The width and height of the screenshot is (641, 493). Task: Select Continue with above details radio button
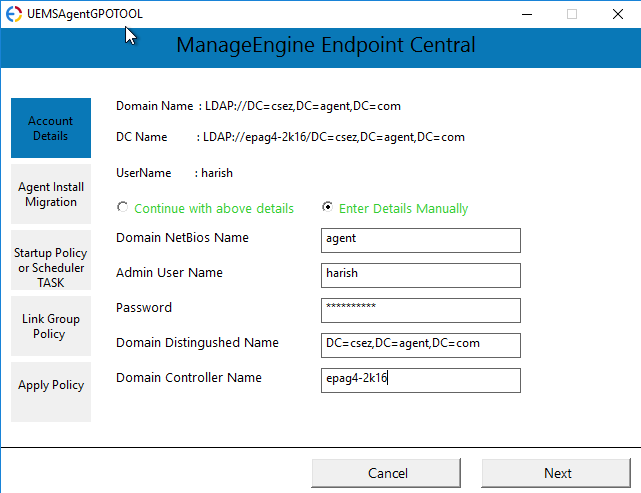pos(122,207)
